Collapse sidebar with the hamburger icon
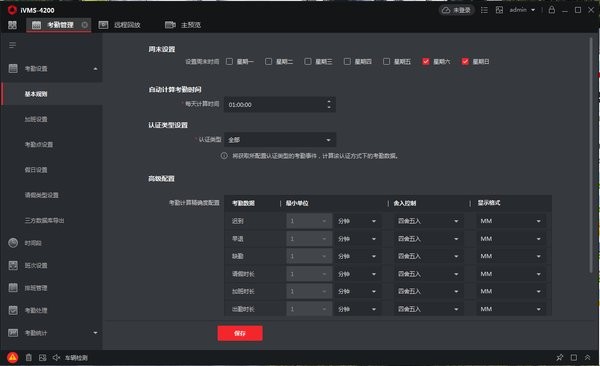The width and height of the screenshot is (600, 366). coord(12,45)
